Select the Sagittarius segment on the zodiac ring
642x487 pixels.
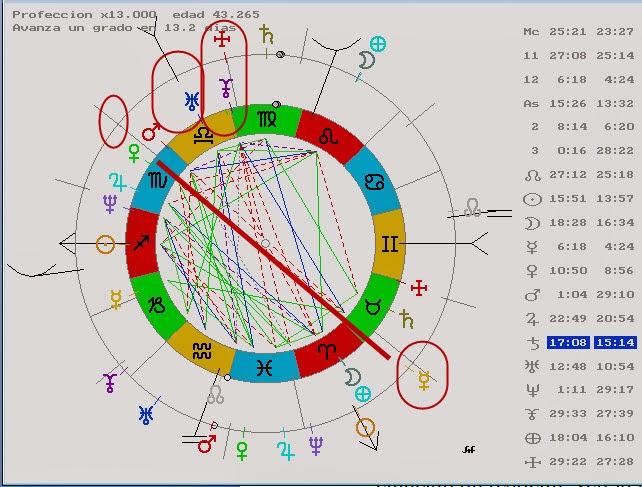(x=143, y=242)
